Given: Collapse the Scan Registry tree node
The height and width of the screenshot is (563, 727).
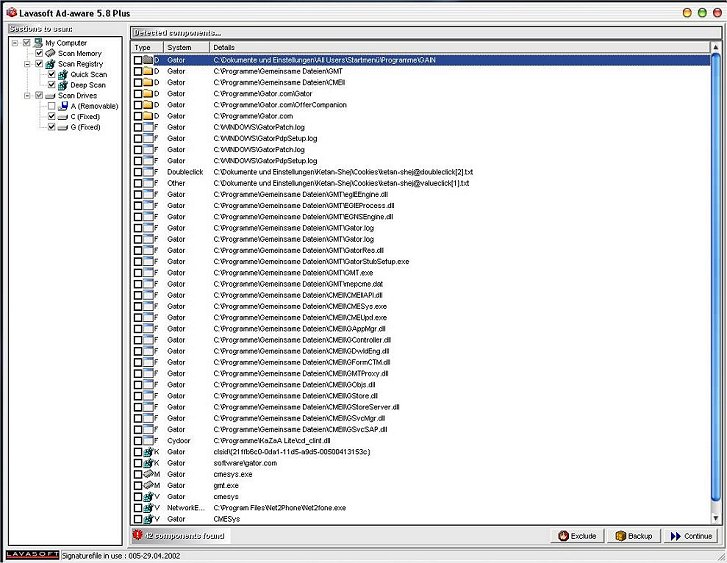Looking at the screenshot, I should [27, 64].
